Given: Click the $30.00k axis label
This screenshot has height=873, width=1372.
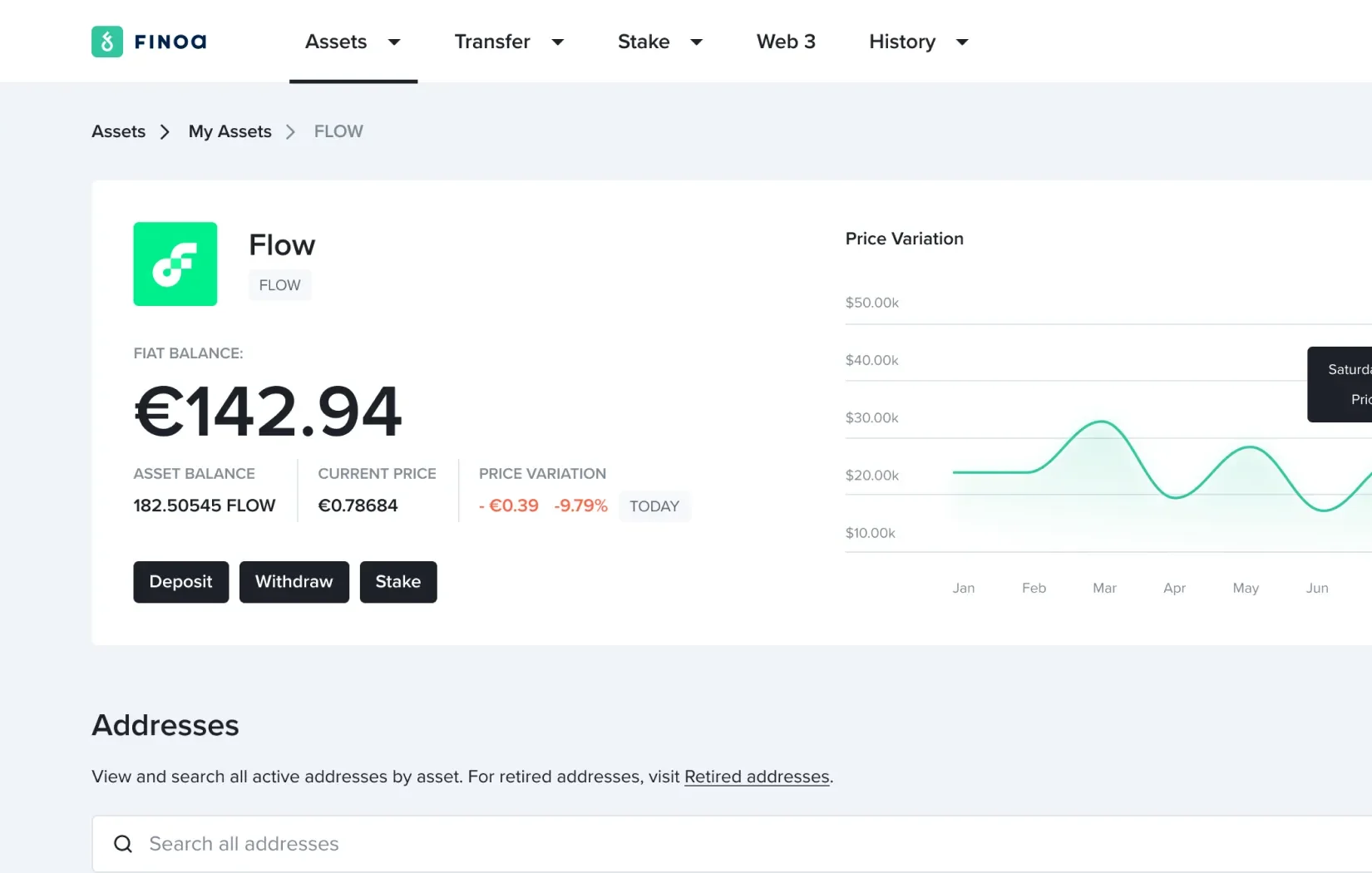Looking at the screenshot, I should 872,417.
